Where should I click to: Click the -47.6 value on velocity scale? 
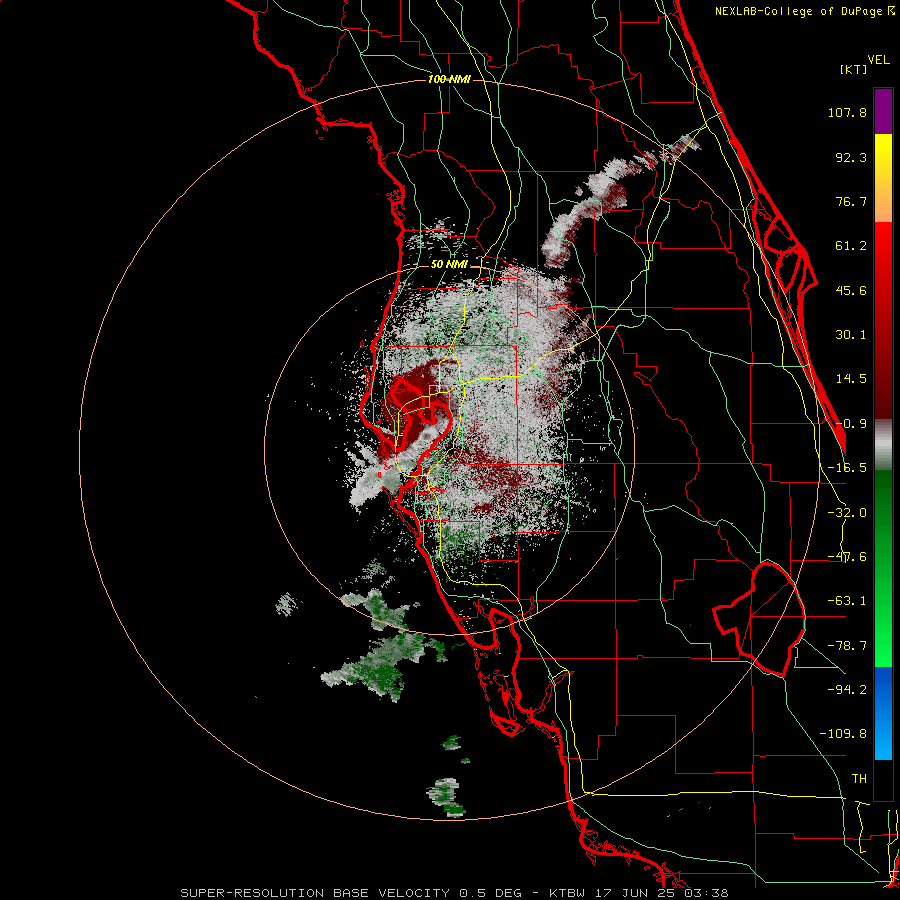point(847,557)
